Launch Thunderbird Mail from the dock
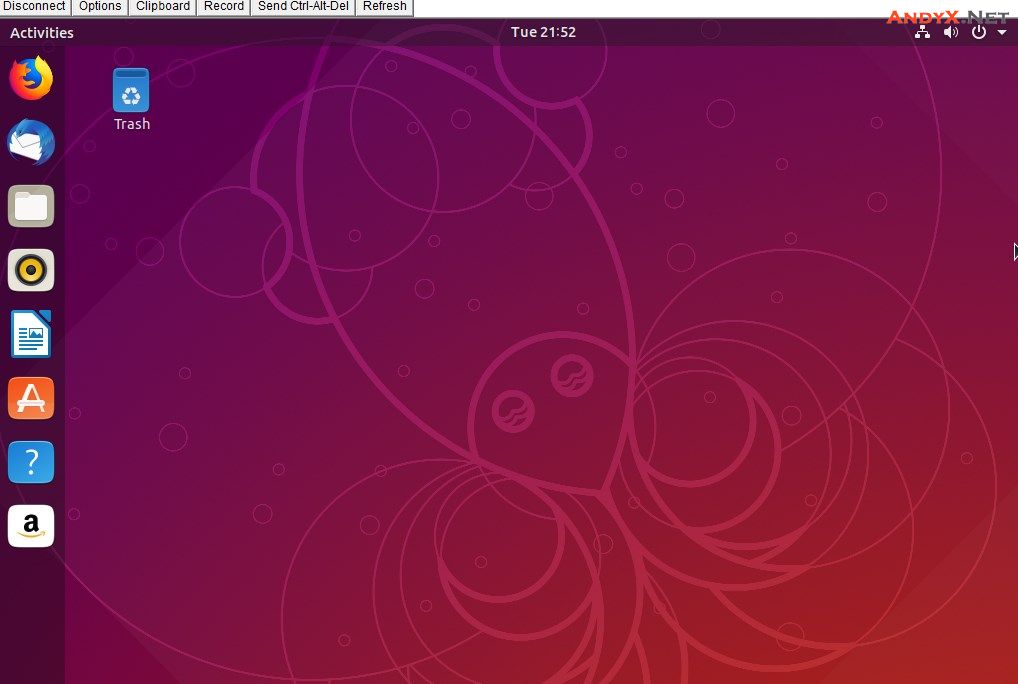The height and width of the screenshot is (684, 1018). pos(31,142)
